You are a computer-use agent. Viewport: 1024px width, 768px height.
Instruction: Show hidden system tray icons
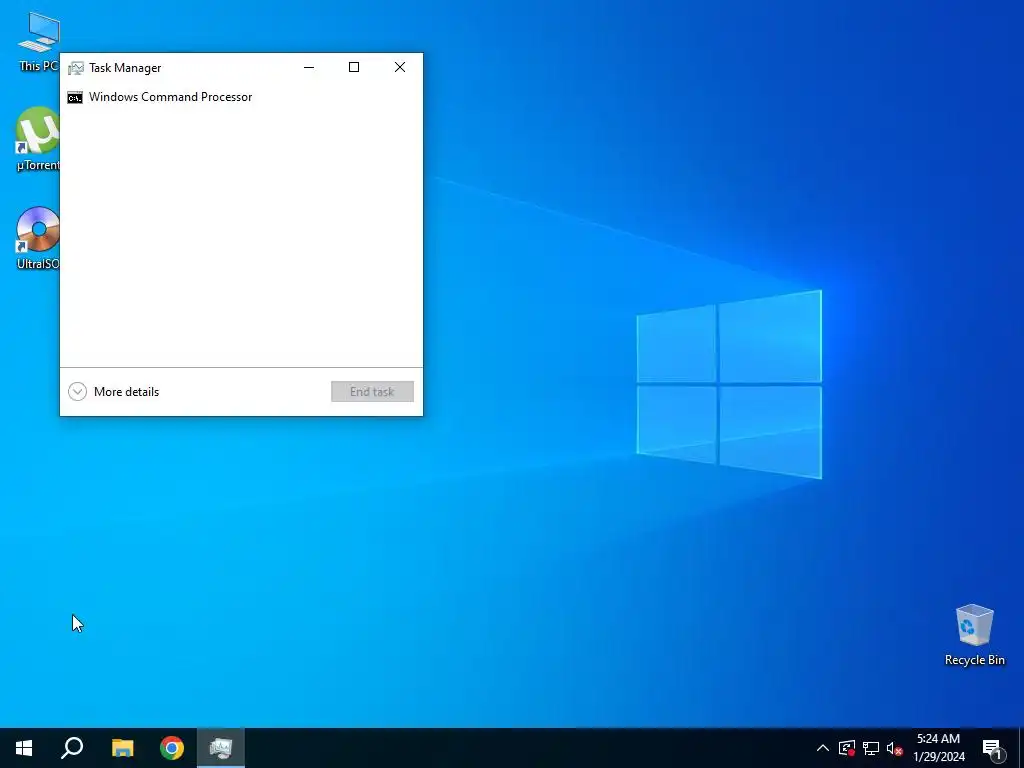[x=823, y=748]
